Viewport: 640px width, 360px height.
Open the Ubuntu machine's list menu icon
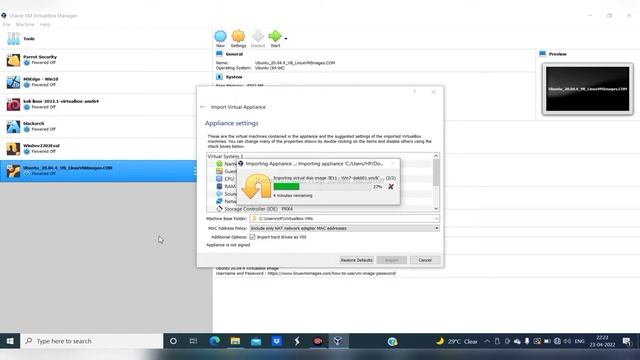(x=195, y=171)
